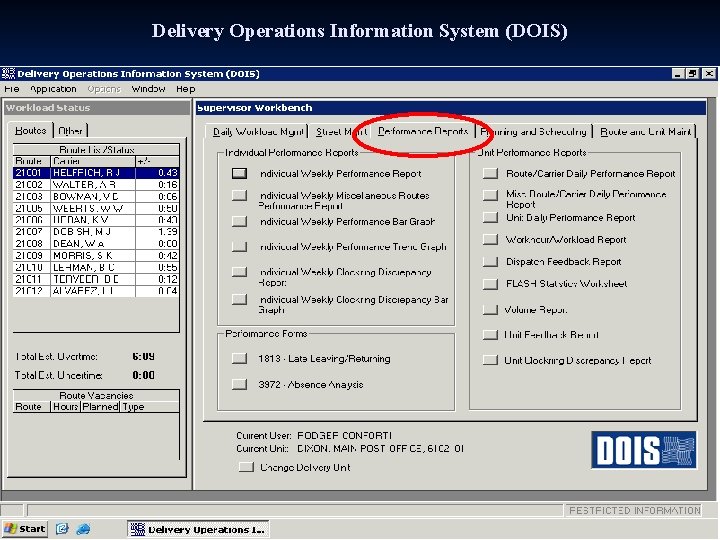Open the Window menu
The height and width of the screenshot is (540, 720).
148,89
